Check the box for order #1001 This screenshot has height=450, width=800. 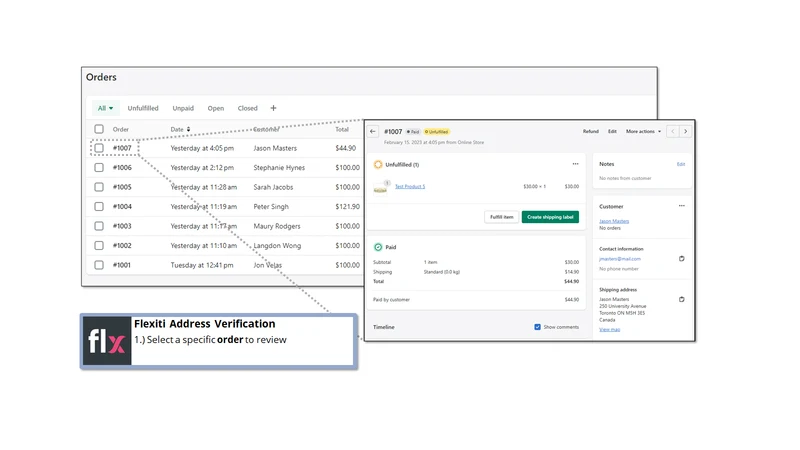tap(99, 265)
